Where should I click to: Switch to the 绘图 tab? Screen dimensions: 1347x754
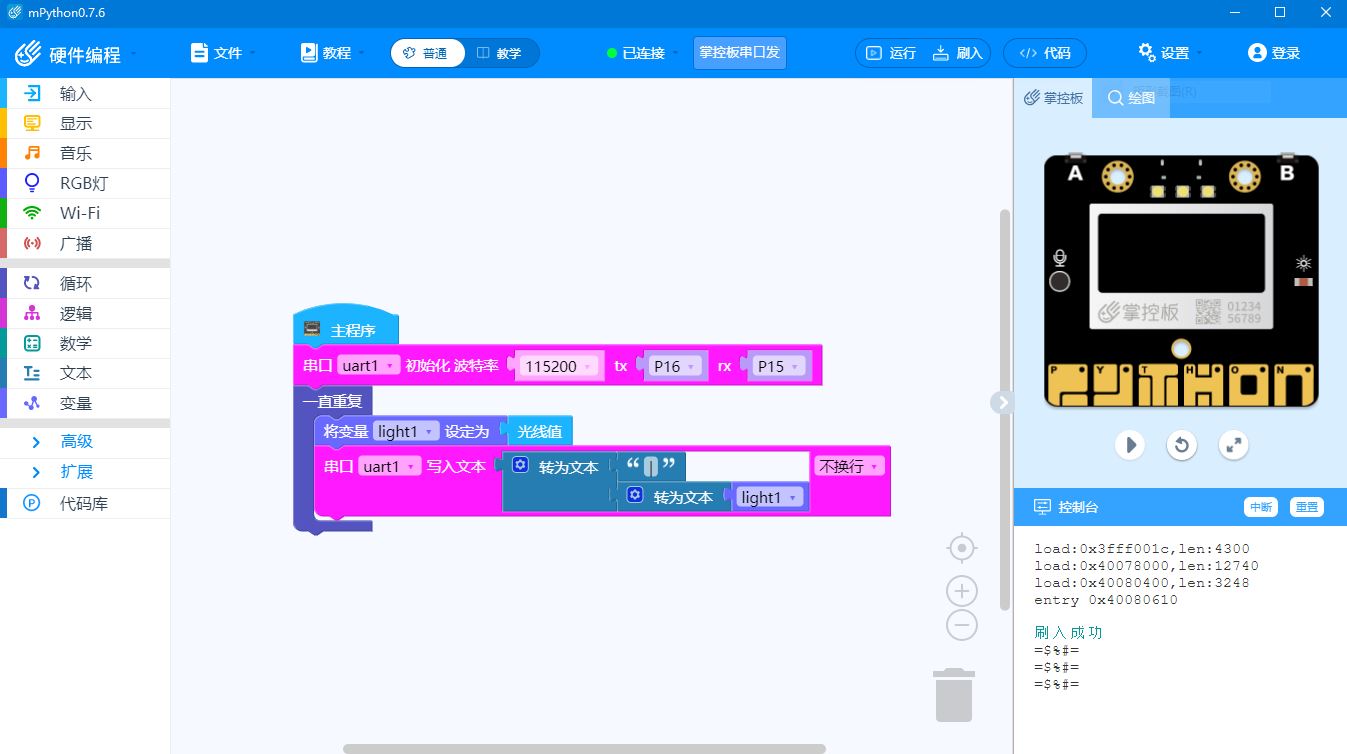coord(1131,98)
